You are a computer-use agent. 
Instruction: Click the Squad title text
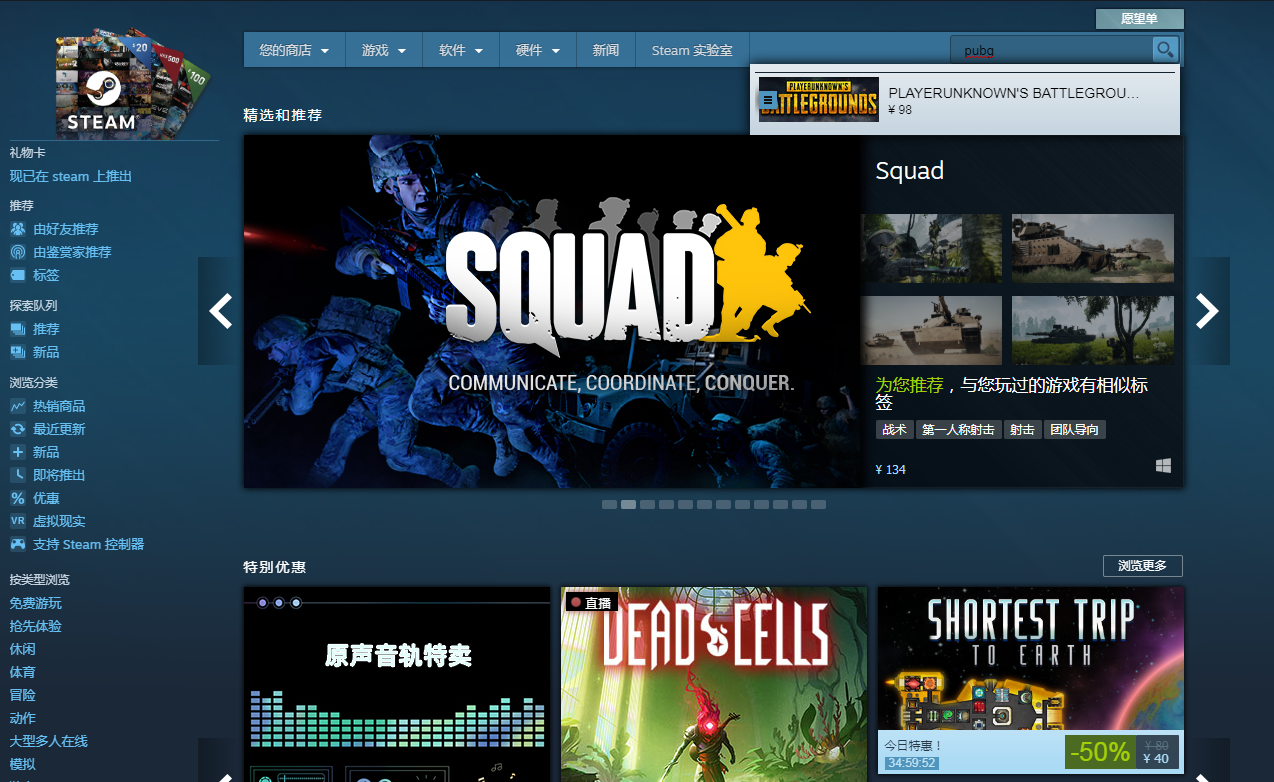[x=910, y=171]
